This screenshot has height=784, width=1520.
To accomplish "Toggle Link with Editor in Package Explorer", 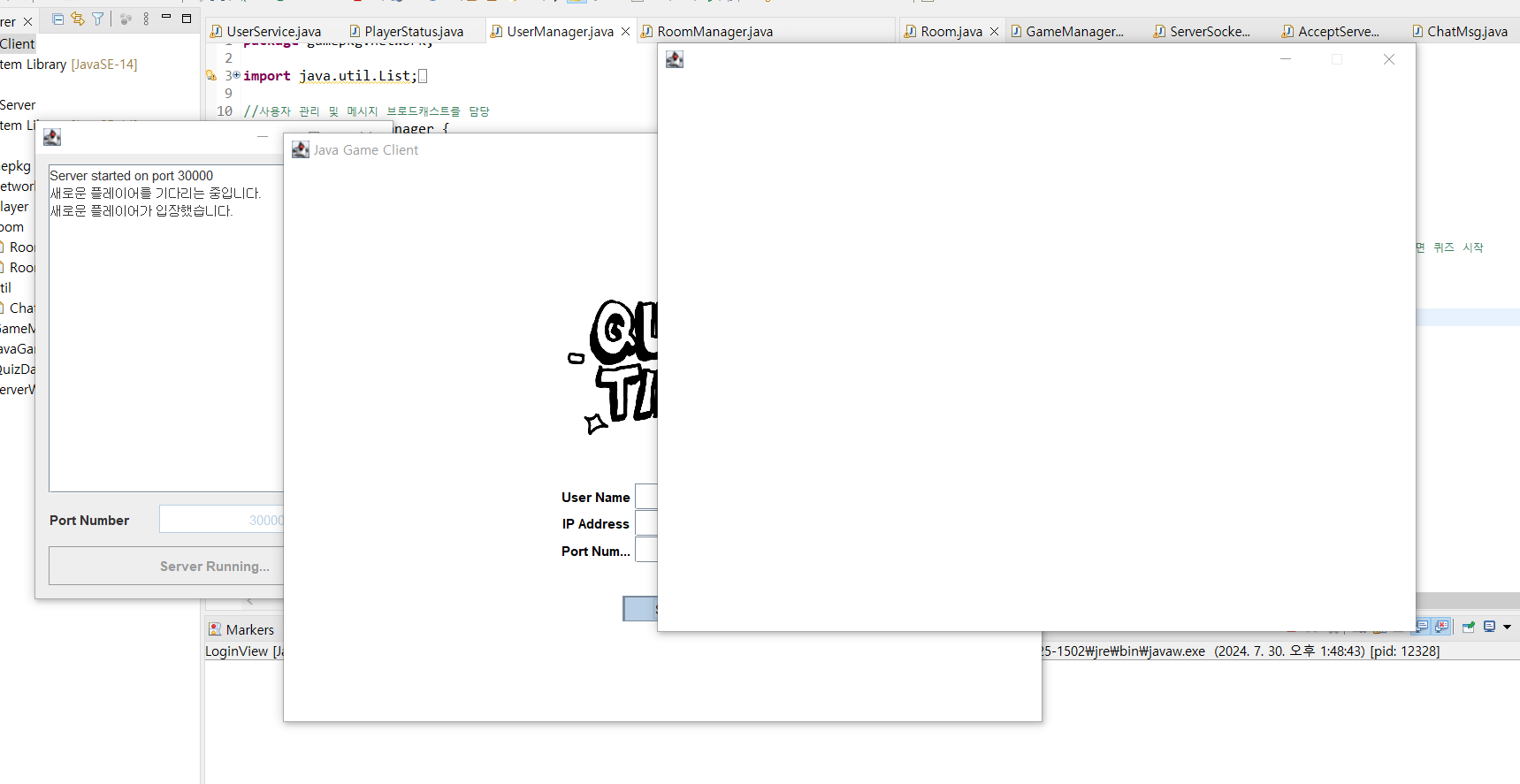I will click(x=78, y=19).
